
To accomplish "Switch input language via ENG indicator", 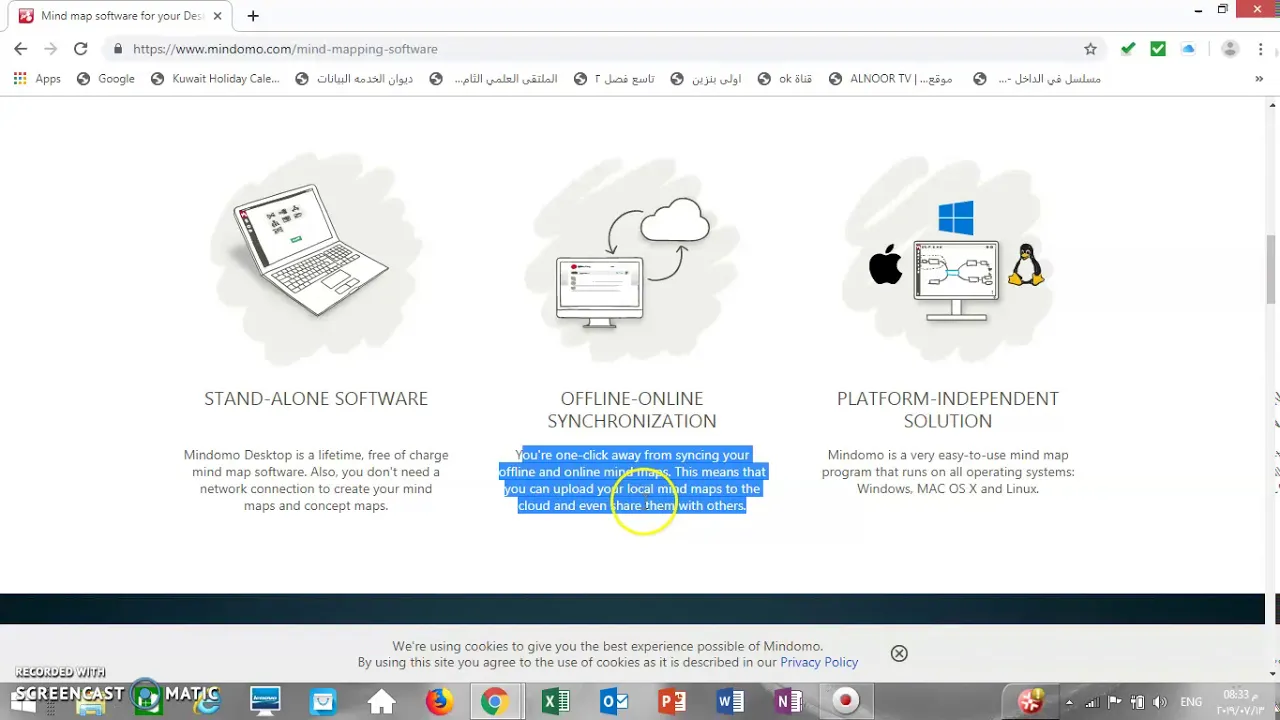I will (1191, 702).
